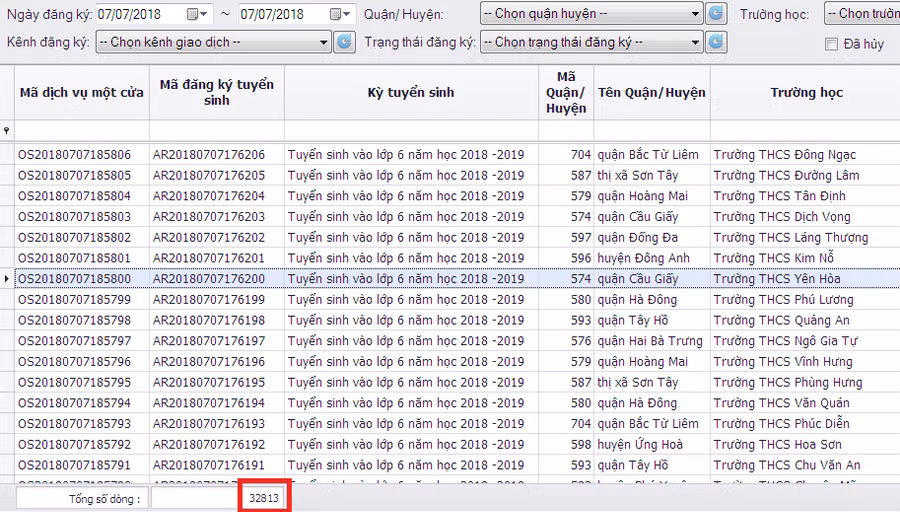Open the end date calendar picker
The width and height of the screenshot is (900, 512).
tap(347, 14)
